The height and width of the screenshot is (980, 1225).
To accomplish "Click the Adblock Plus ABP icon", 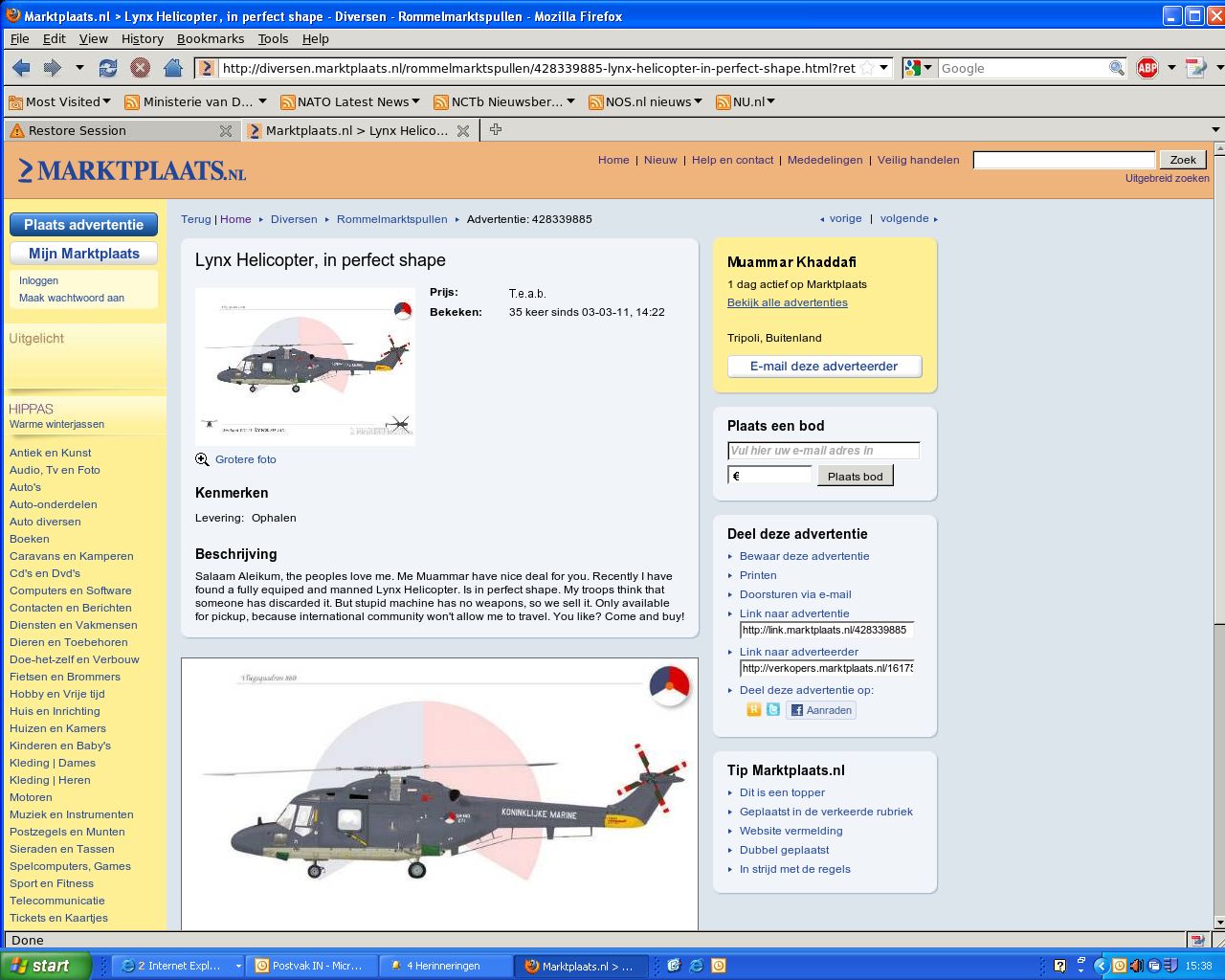I will pyautogui.click(x=1147, y=68).
